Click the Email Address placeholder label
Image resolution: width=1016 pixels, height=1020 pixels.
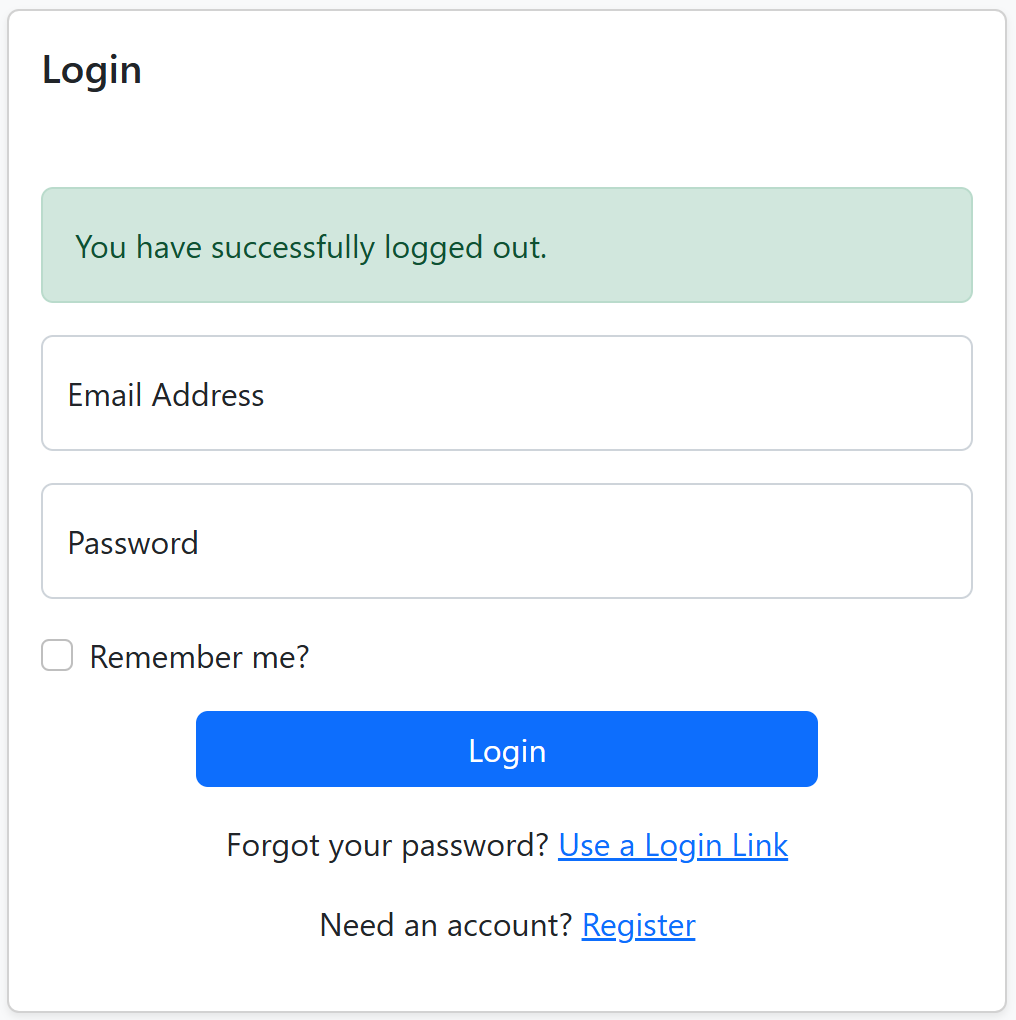[166, 395]
